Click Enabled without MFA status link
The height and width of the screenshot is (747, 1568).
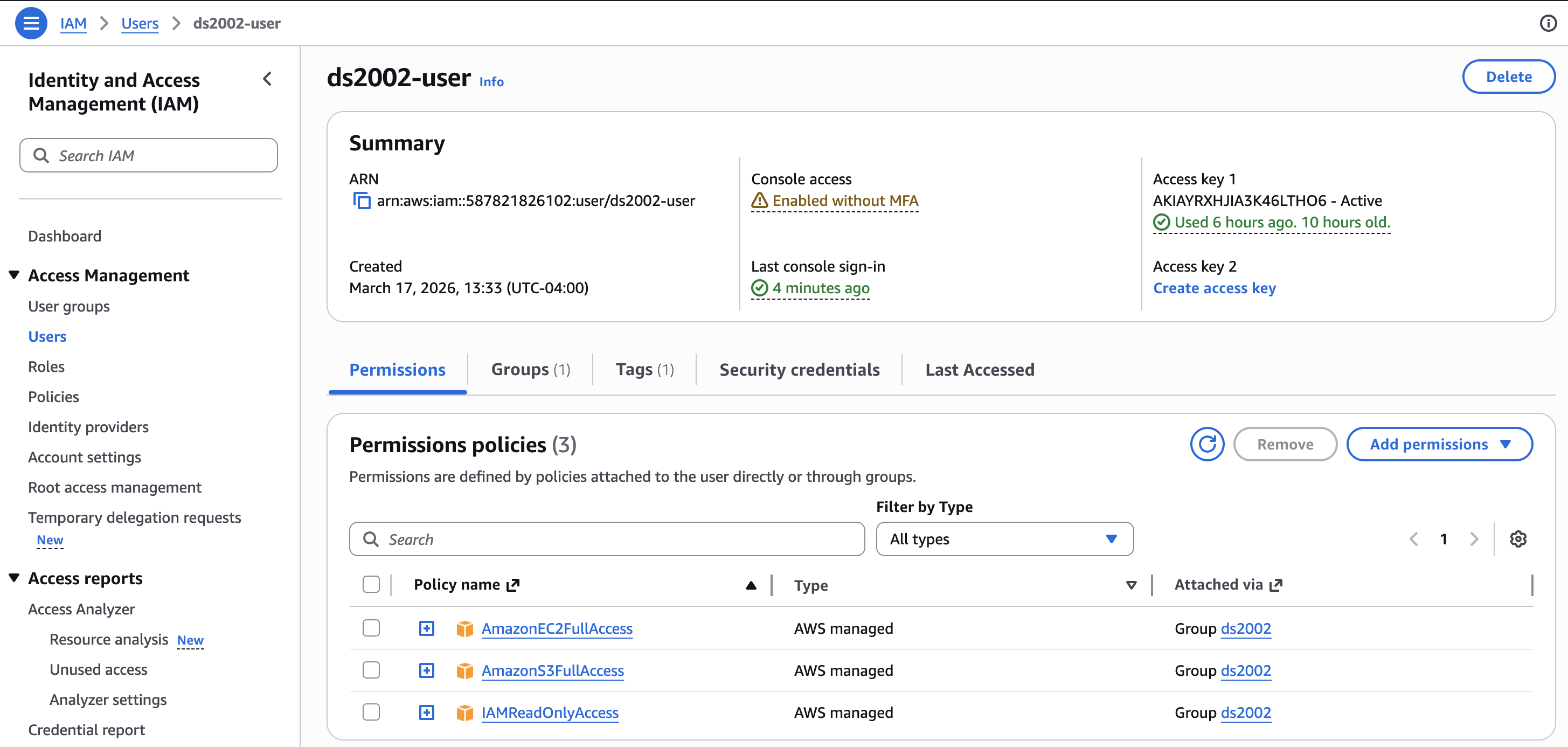[x=844, y=200]
